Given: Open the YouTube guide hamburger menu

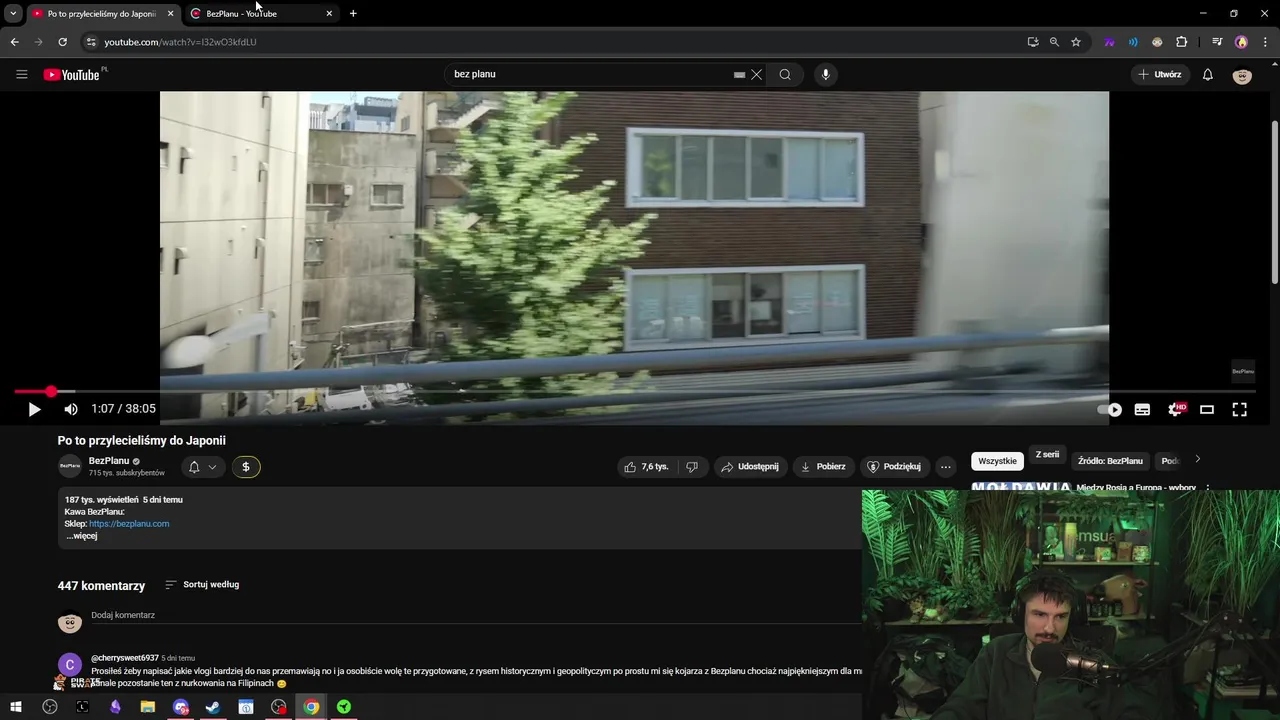Looking at the screenshot, I should click(21, 74).
